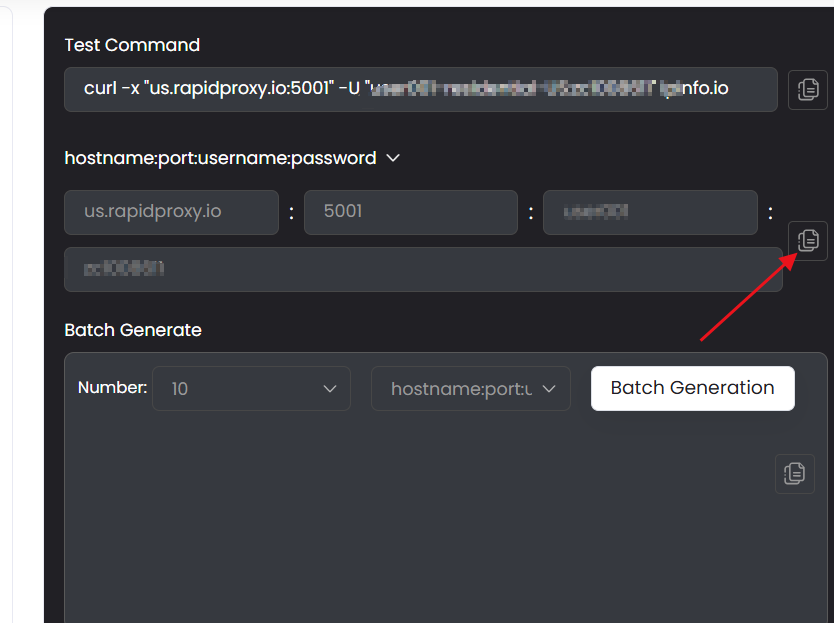Viewport: 834px width, 623px height.
Task: Copy the hostname:port:username:password credentials
Action: tap(808, 240)
